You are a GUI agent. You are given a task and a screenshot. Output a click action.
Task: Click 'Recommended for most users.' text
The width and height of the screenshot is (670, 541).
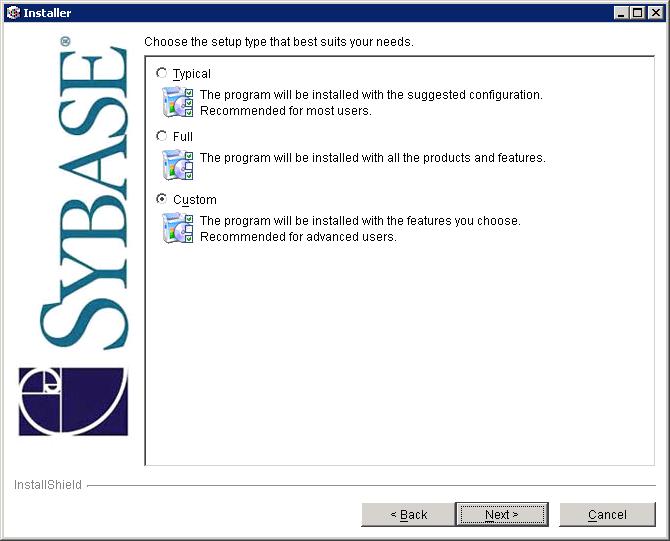[x=286, y=111]
